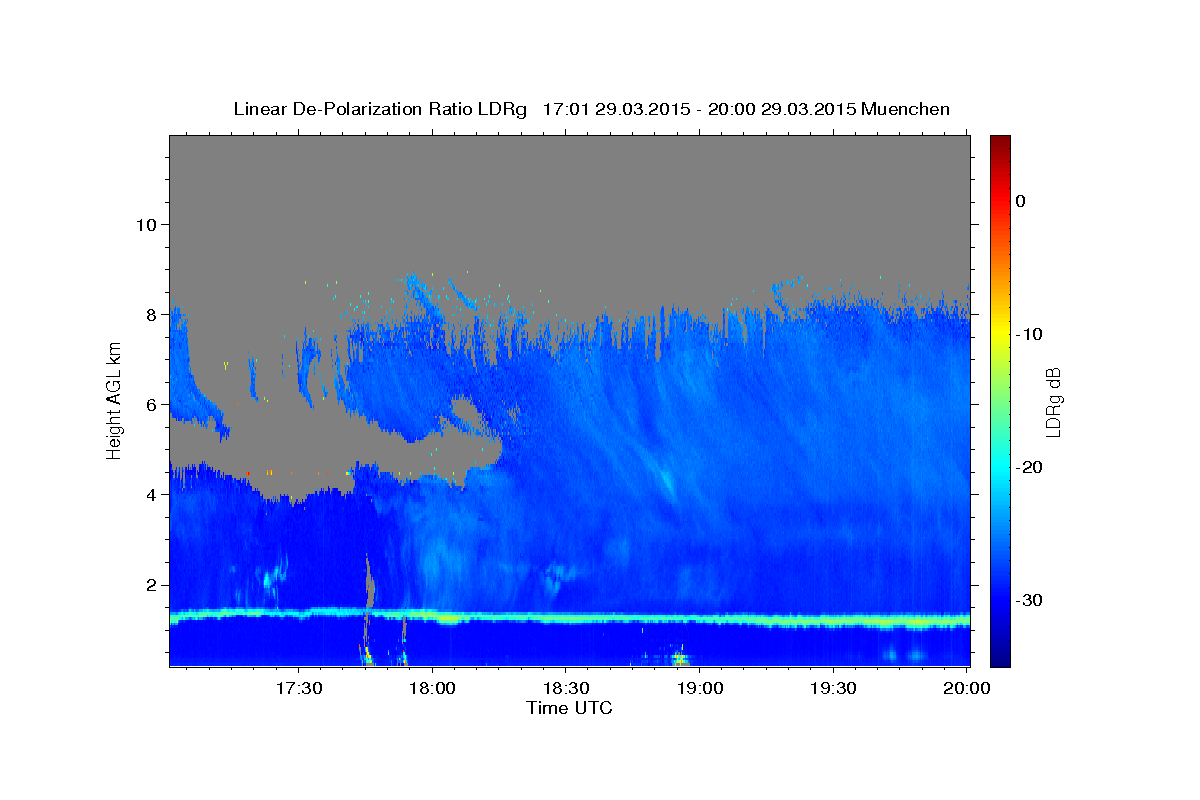Select the 19:30 time tick label

pyautogui.click(x=832, y=689)
